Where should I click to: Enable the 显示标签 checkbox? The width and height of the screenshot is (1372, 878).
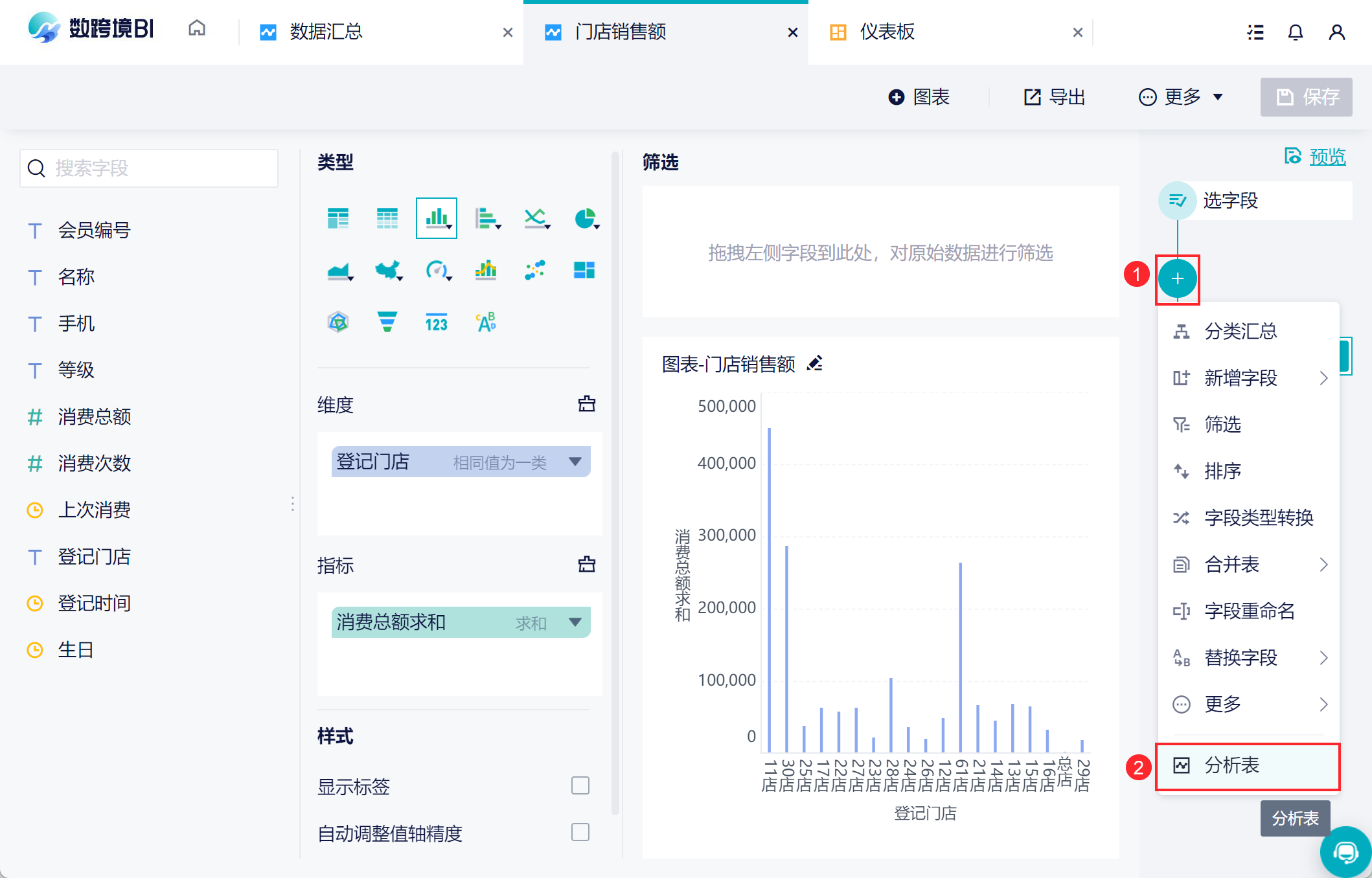(x=580, y=785)
